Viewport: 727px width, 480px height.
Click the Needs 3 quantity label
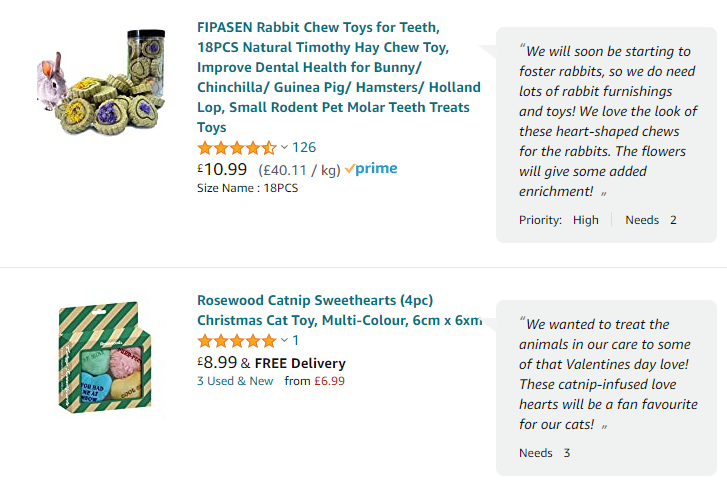tap(544, 453)
